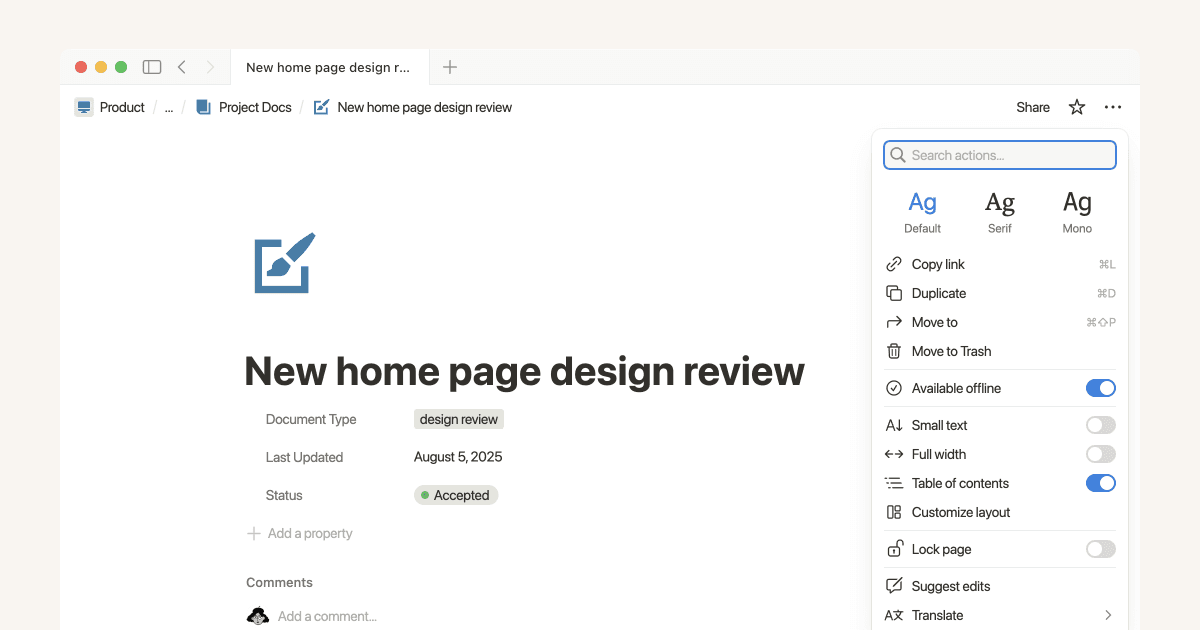
Task: Click the Share button
Action: pyautogui.click(x=1032, y=107)
